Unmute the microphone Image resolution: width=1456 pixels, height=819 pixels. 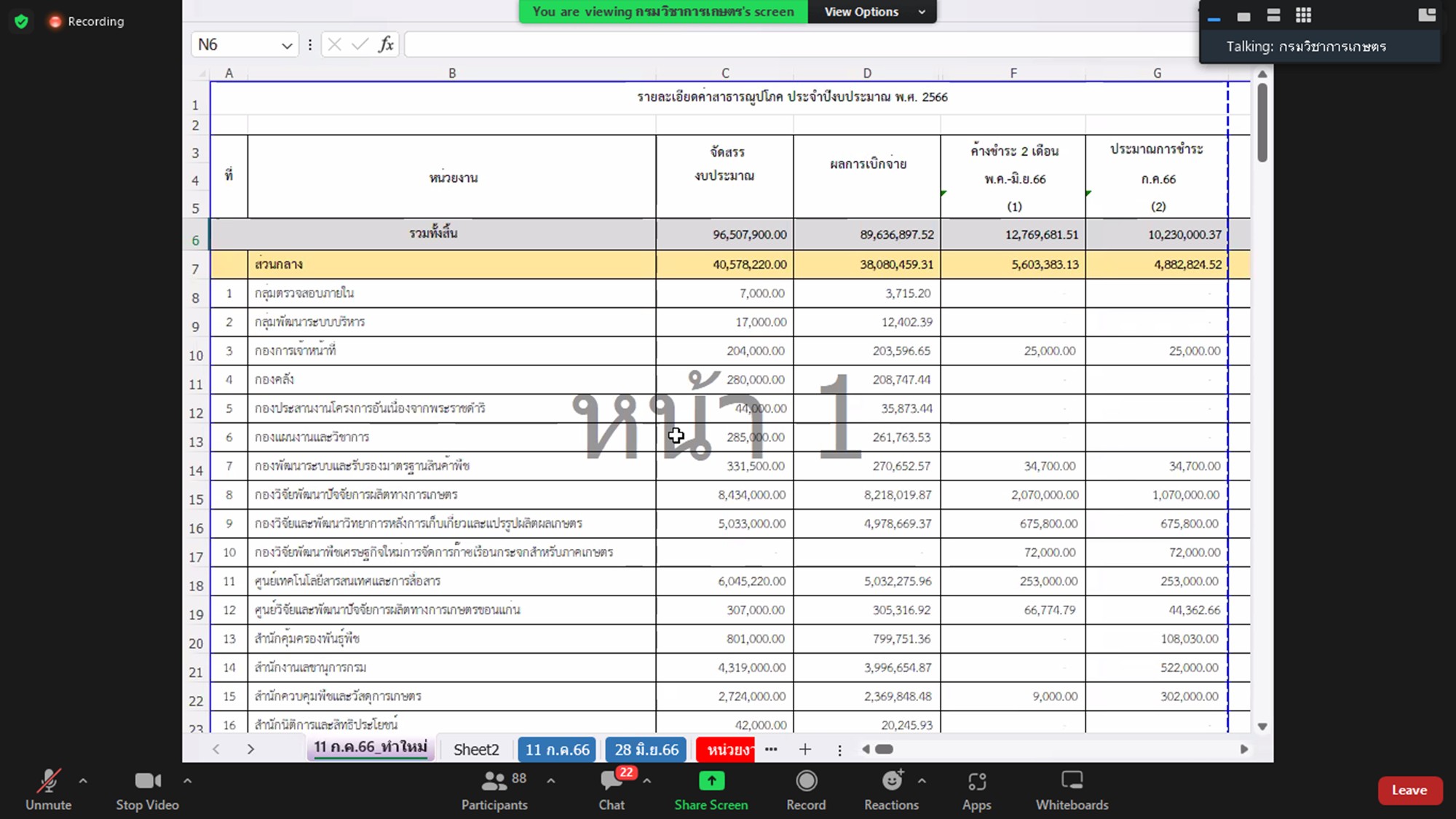pyautogui.click(x=48, y=789)
